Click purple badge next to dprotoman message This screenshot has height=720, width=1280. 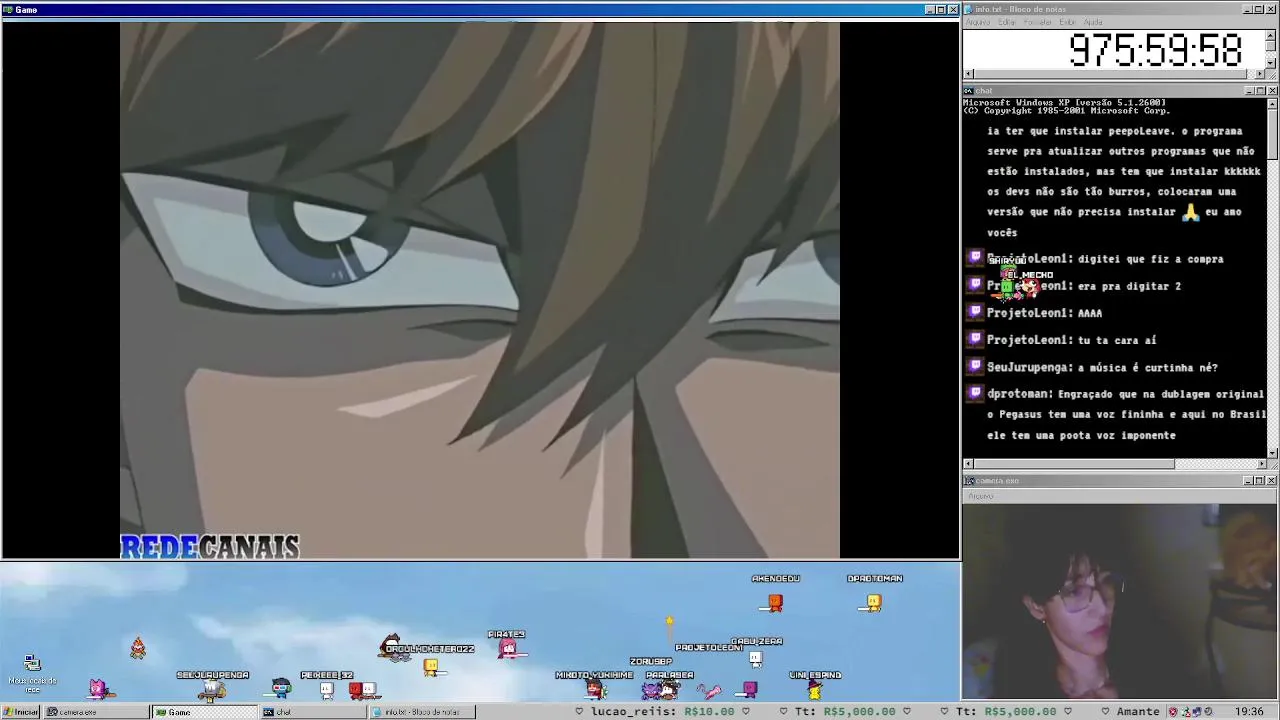click(x=976, y=393)
